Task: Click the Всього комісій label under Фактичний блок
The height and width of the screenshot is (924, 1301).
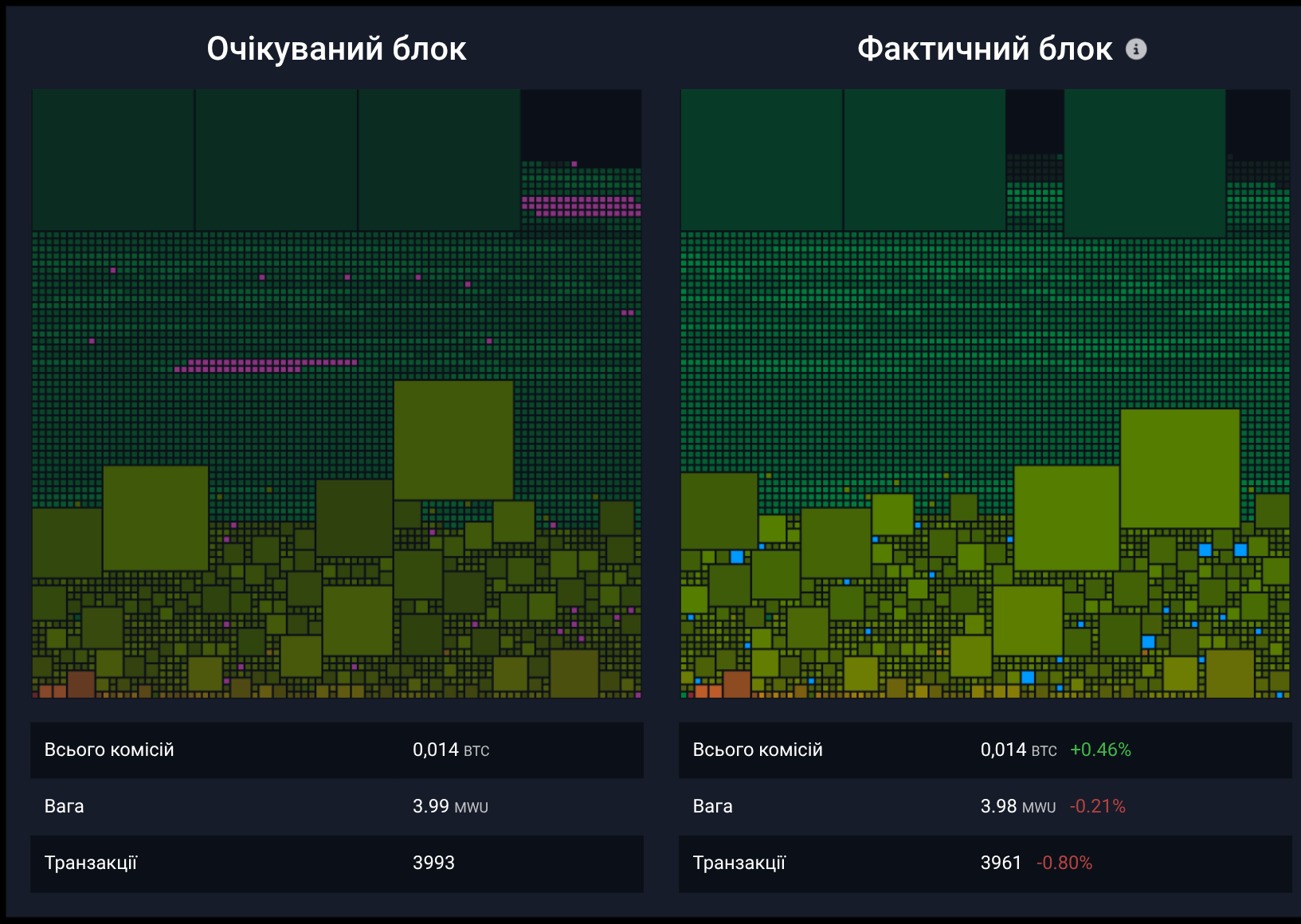Action: (758, 750)
